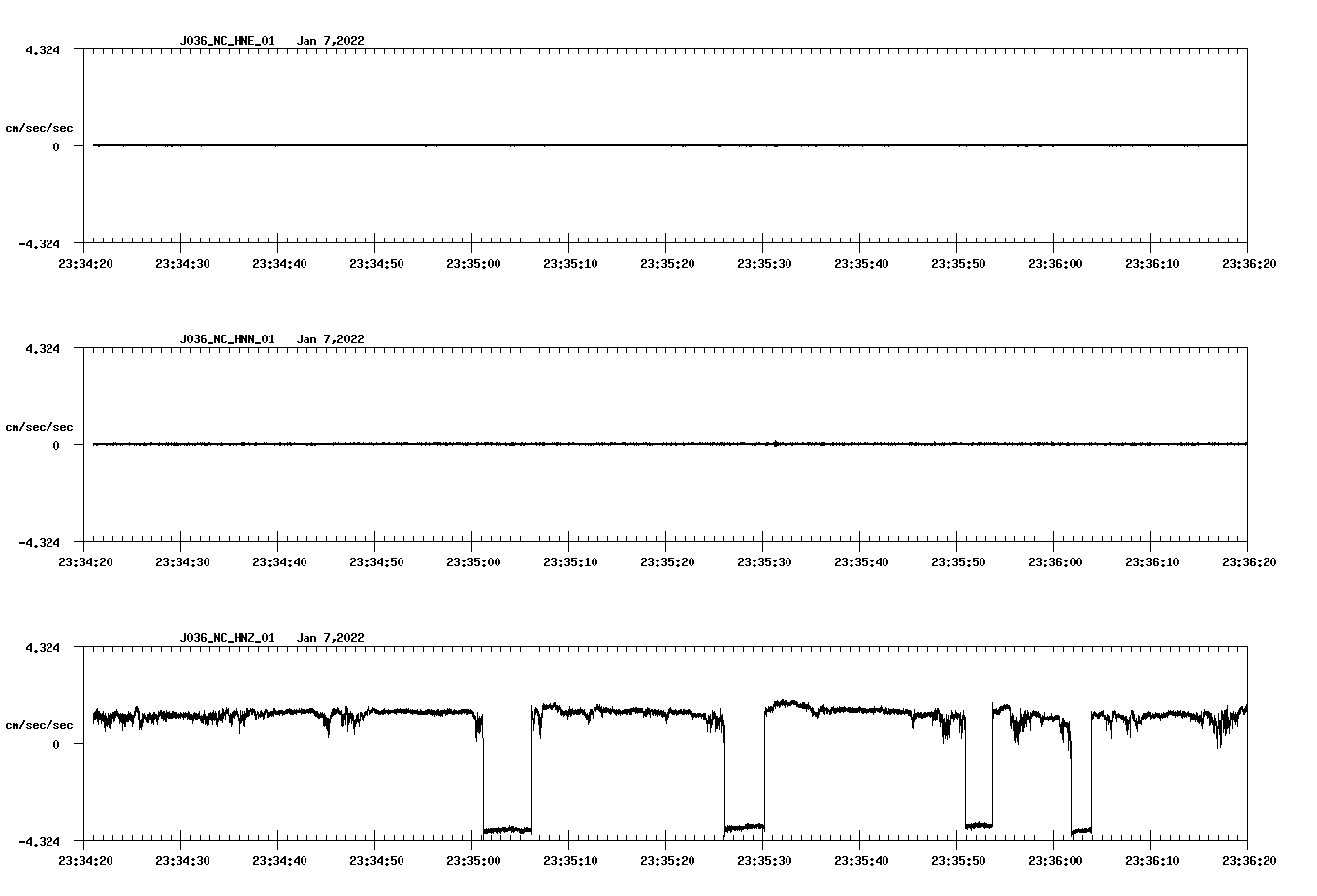Viewport: 1317px width, 896px height.
Task: Click the -4.324 lower axis value on HNN plot
Action: coord(39,542)
